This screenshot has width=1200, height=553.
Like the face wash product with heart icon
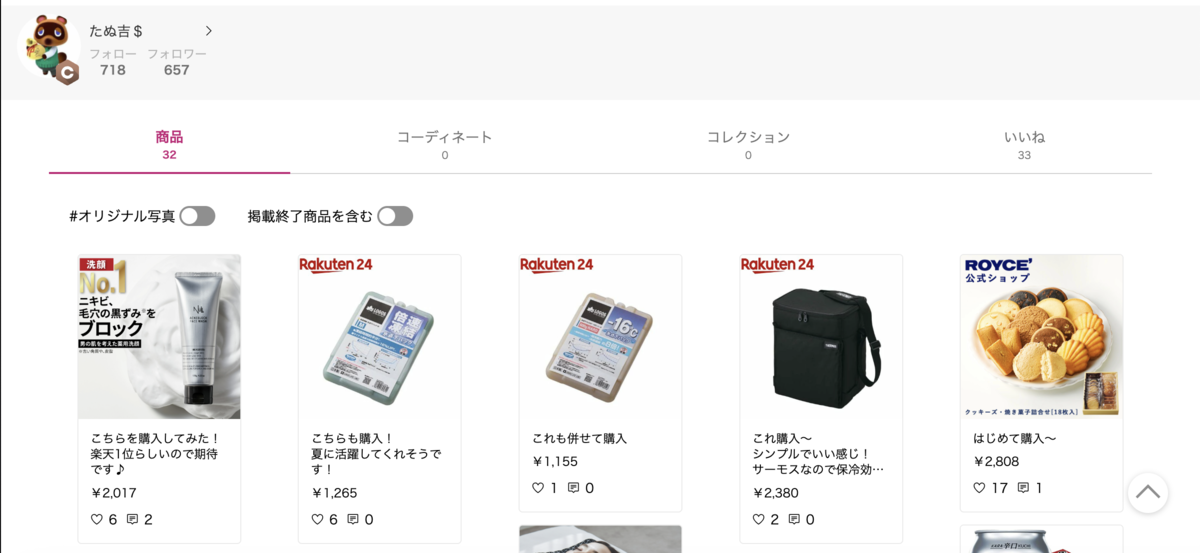coord(97,519)
